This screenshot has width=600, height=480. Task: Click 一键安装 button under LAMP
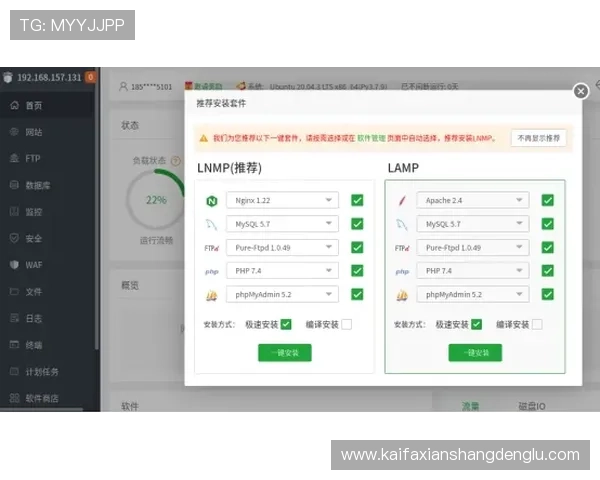[475, 353]
